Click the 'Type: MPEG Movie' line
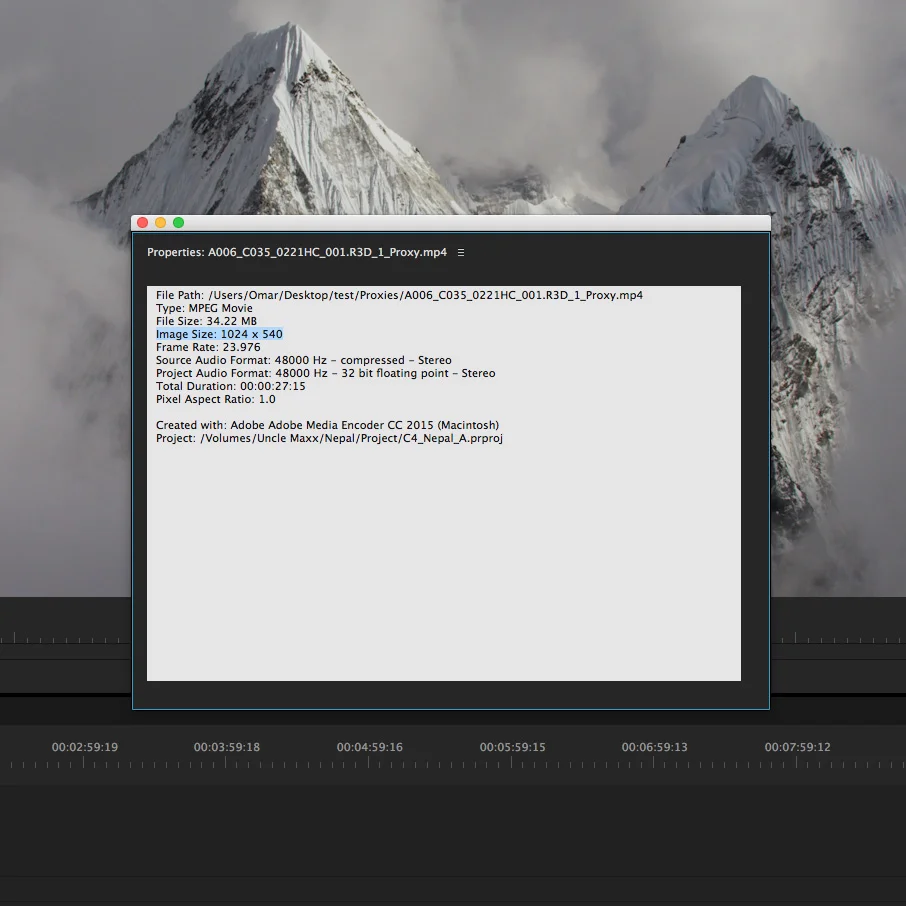This screenshot has height=906, width=906. coord(204,308)
